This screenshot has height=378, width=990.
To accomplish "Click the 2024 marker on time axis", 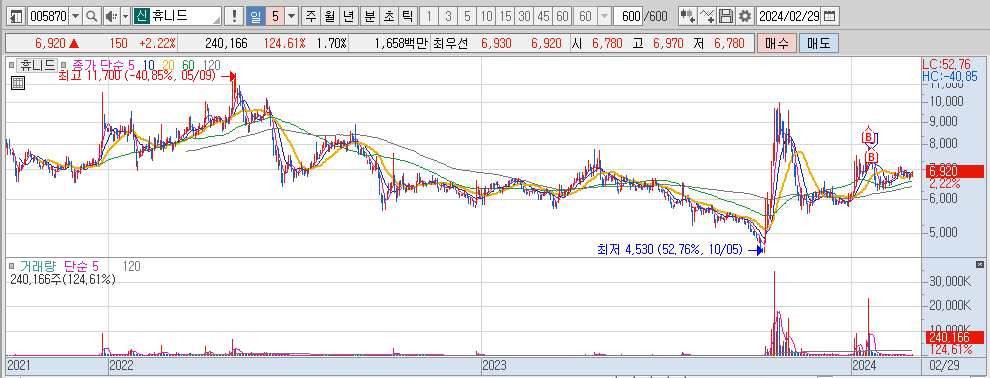I will [x=864, y=365].
